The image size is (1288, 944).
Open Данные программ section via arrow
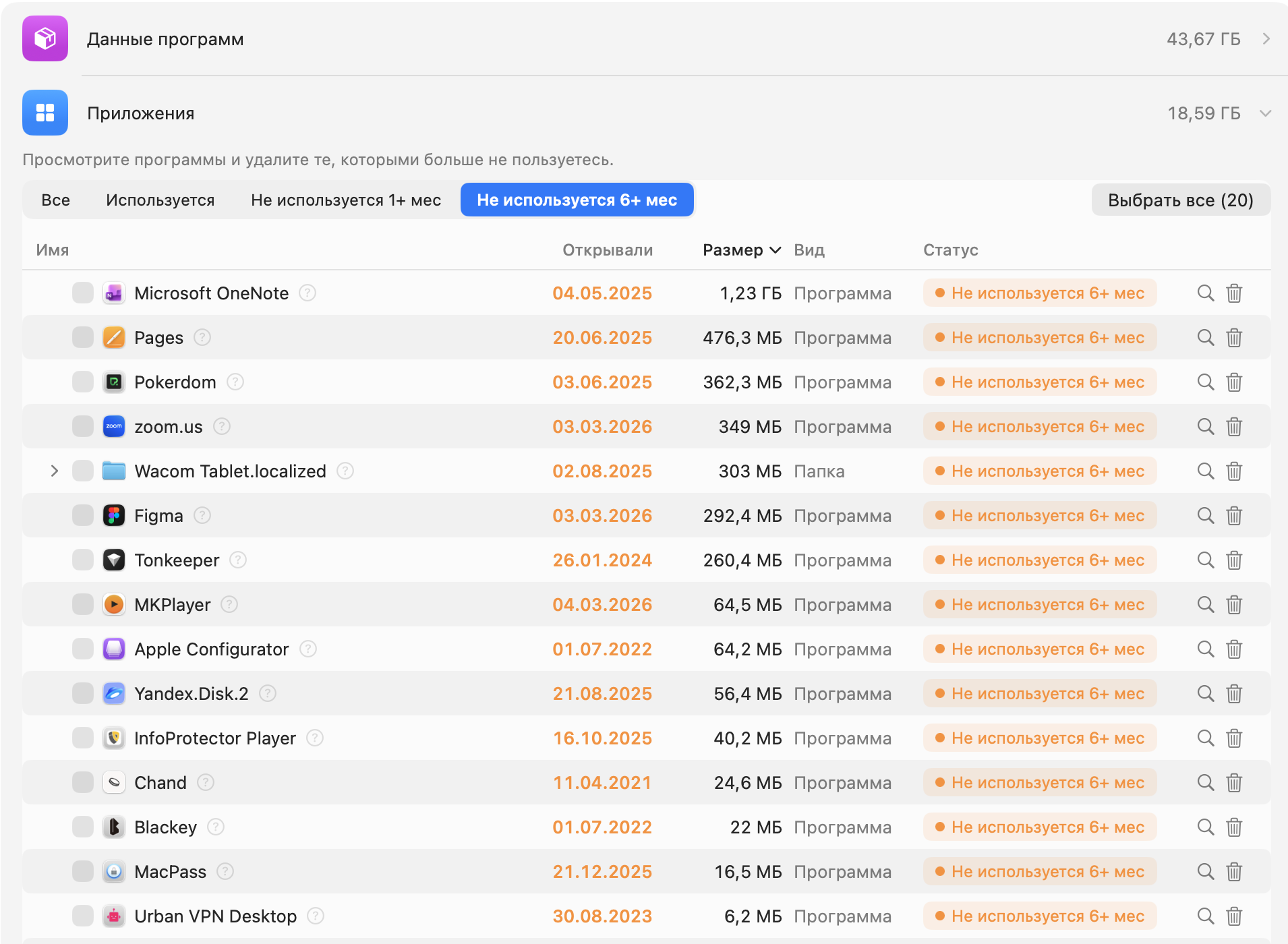[1266, 39]
